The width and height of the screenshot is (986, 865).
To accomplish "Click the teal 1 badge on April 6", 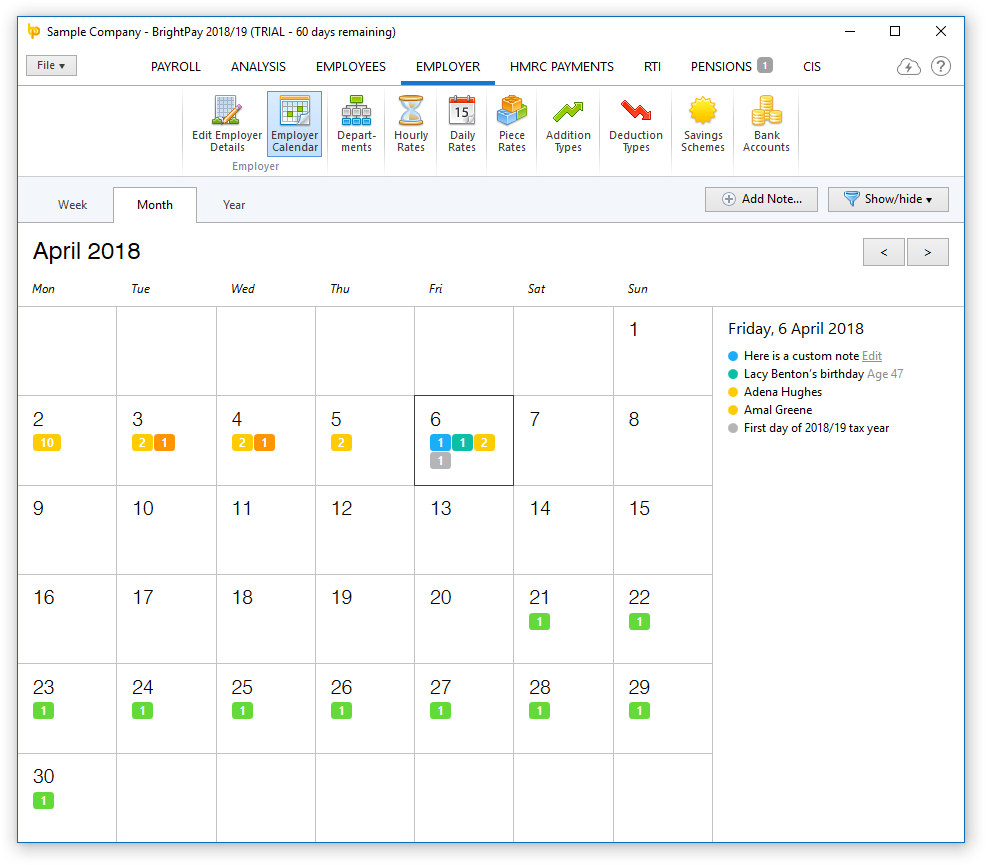I will click(x=462, y=443).
